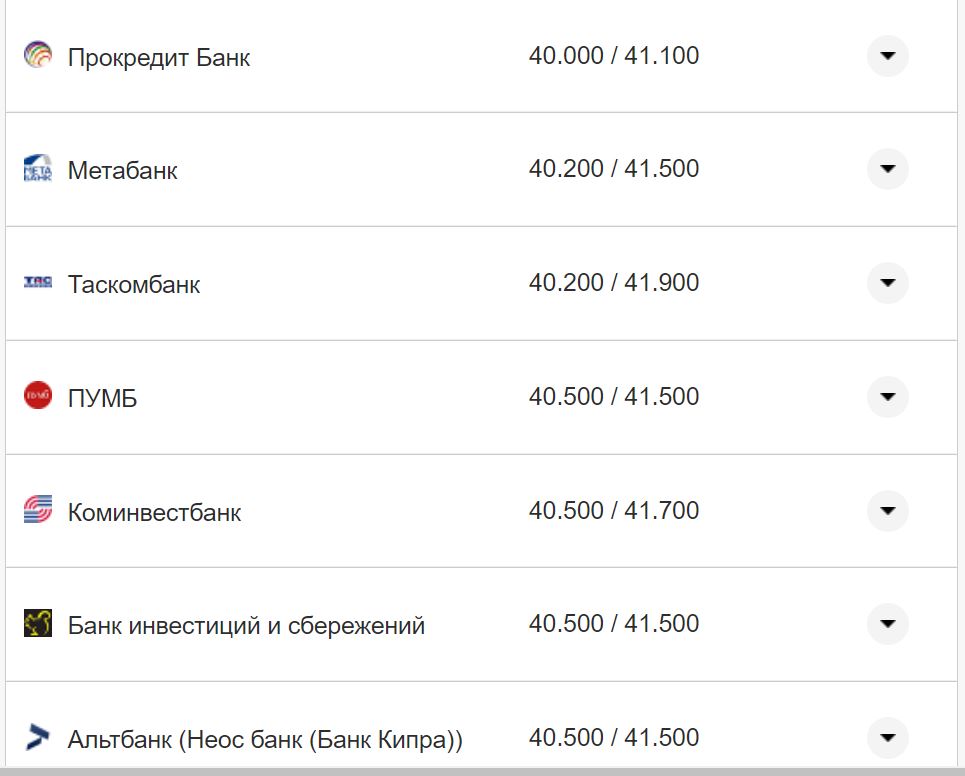Open the Таскомбанк dropdown arrow
This screenshot has height=776, width=965.
887,283
